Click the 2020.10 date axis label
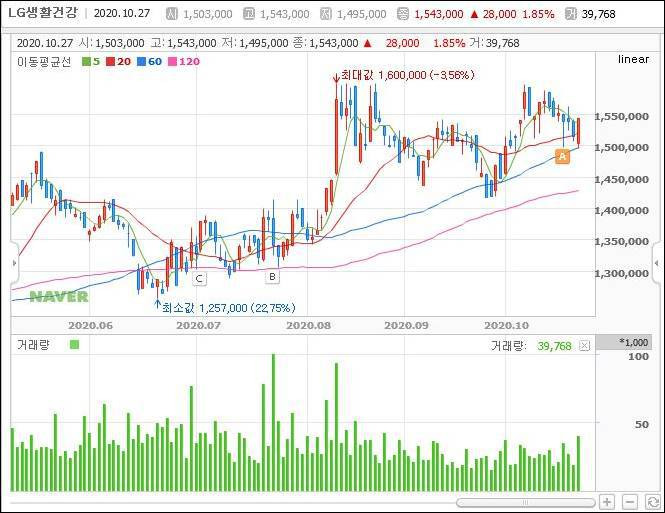This screenshot has height=513, width=665. 506,326
